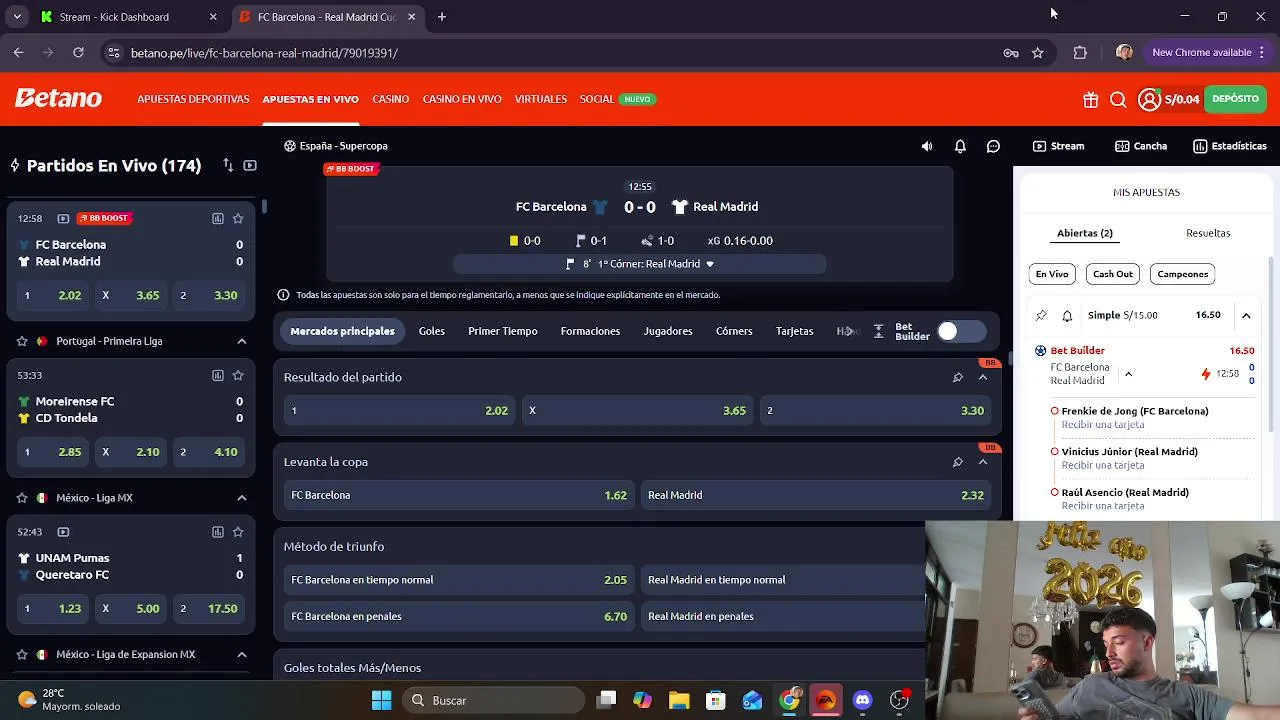This screenshot has width=1280, height=720.
Task: Open File Explorer from the taskbar
Action: click(x=679, y=700)
